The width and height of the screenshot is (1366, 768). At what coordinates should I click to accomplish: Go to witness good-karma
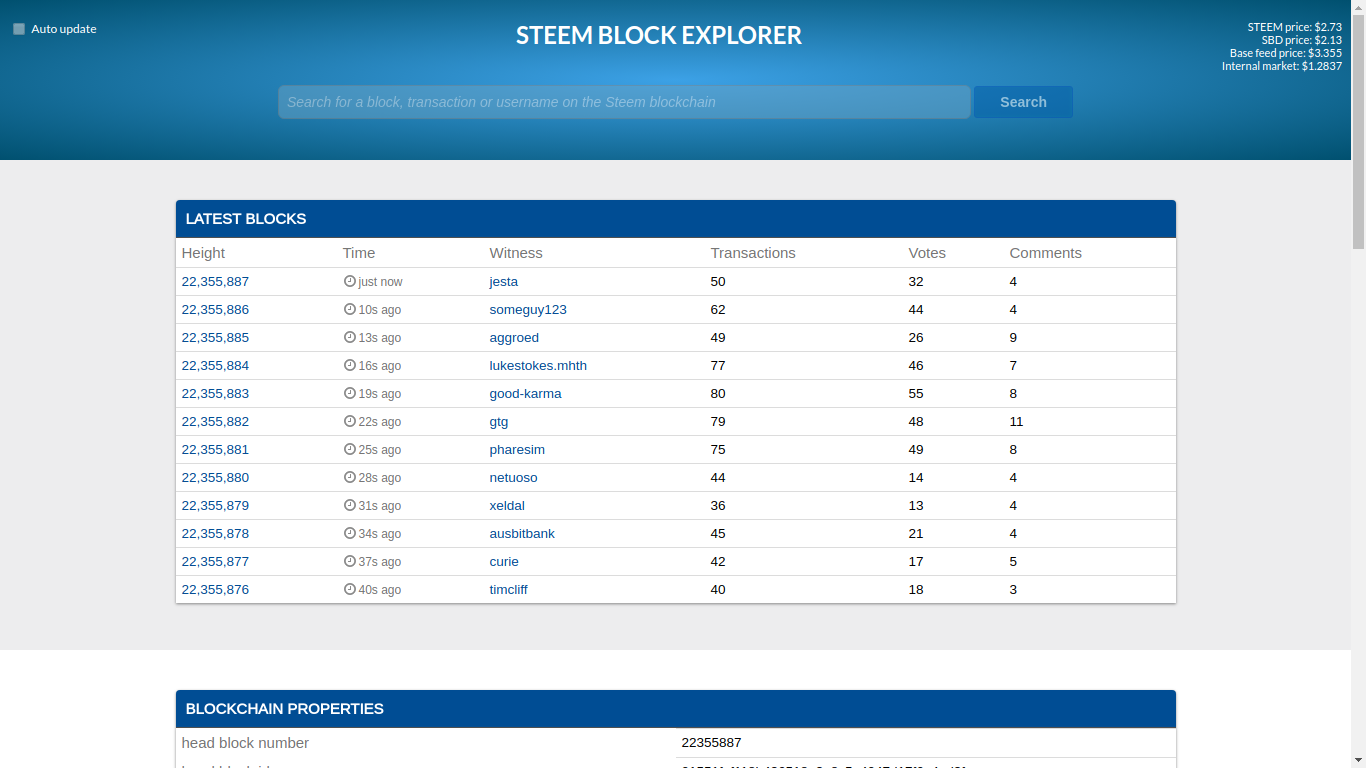[525, 394]
